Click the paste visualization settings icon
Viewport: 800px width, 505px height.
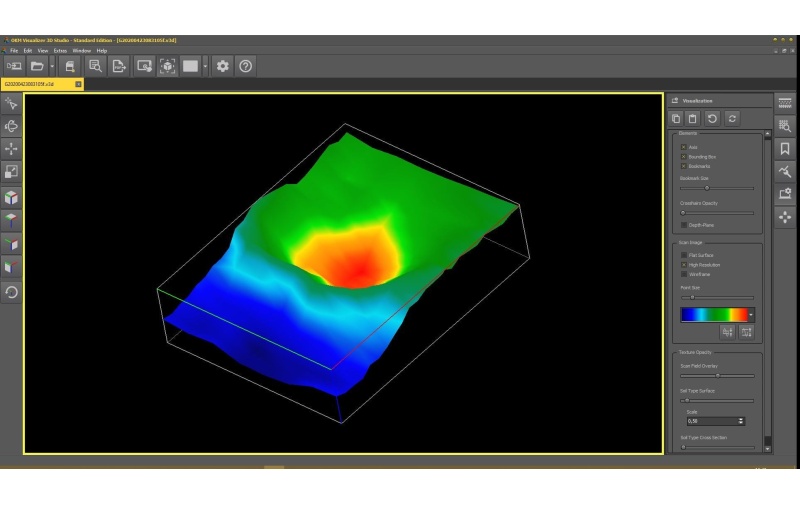[692, 118]
